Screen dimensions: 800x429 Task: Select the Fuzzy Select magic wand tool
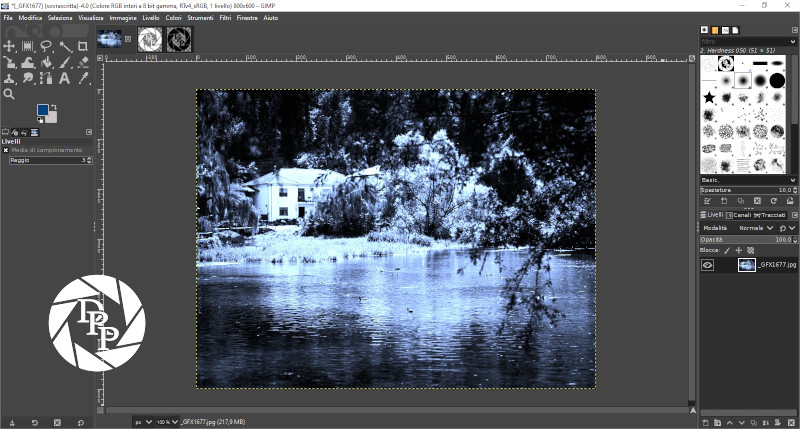[x=65, y=46]
